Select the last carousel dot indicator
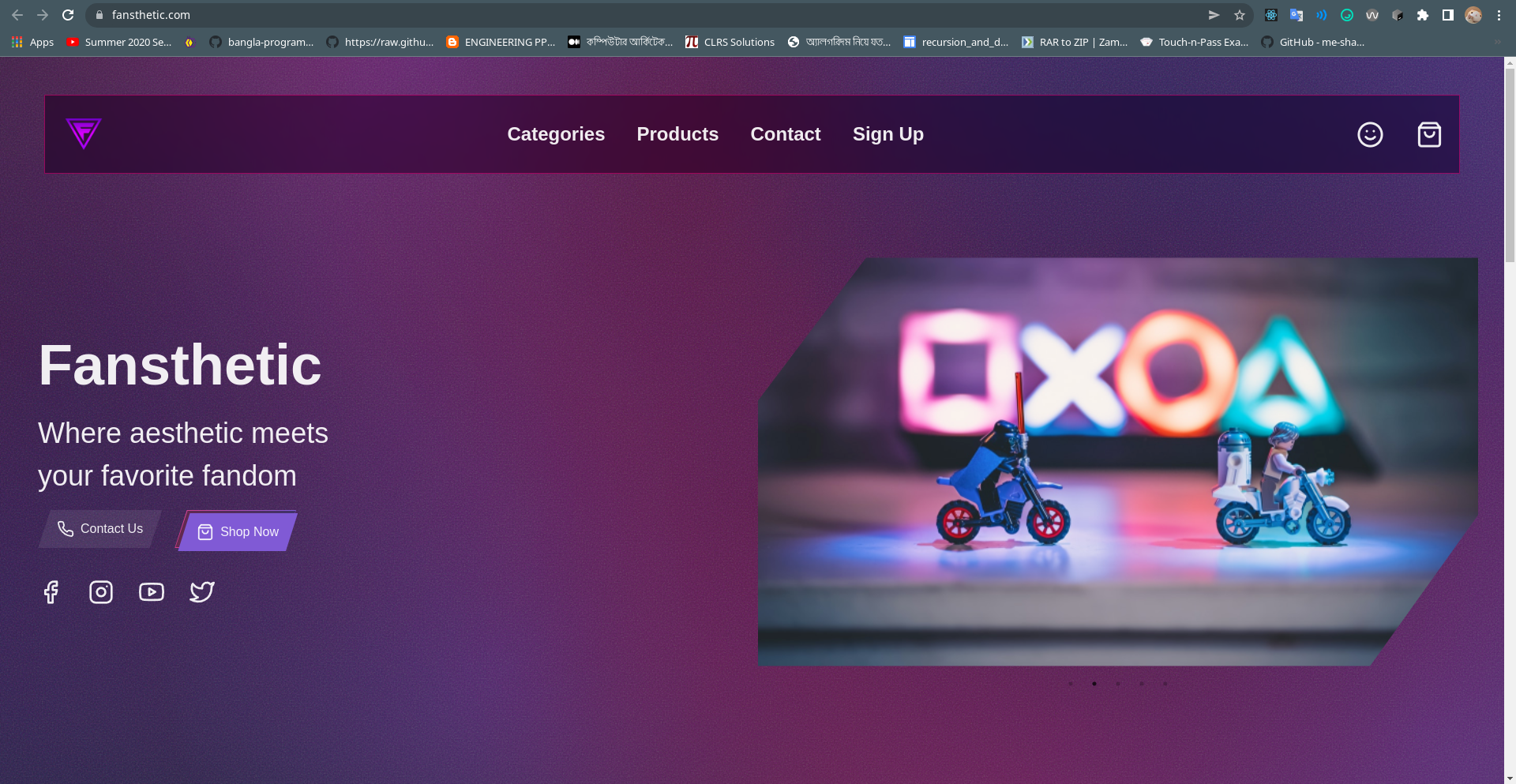The height and width of the screenshot is (784, 1516). pos(1165,684)
